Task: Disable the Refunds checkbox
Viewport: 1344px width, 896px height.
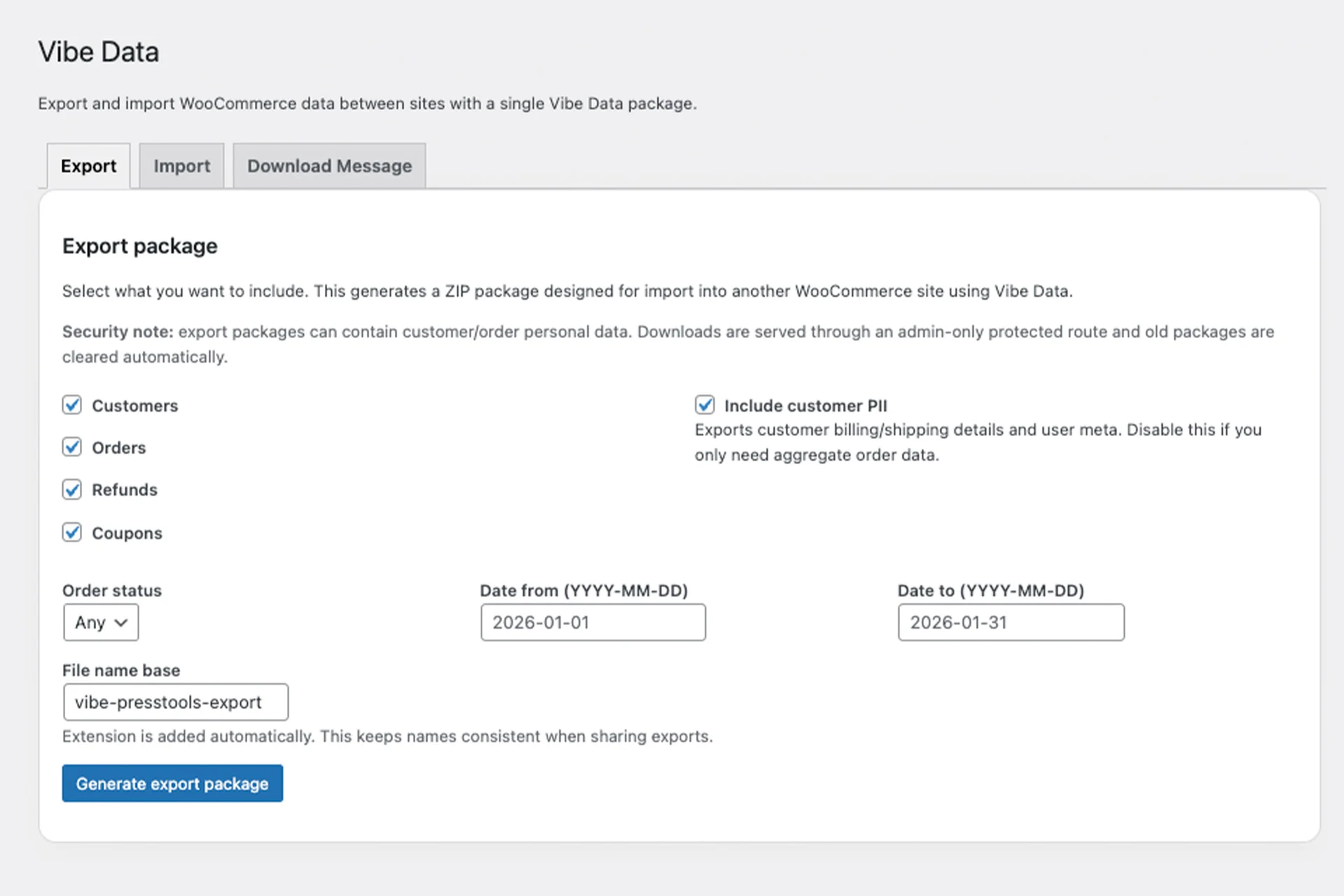Action: pyautogui.click(x=72, y=489)
